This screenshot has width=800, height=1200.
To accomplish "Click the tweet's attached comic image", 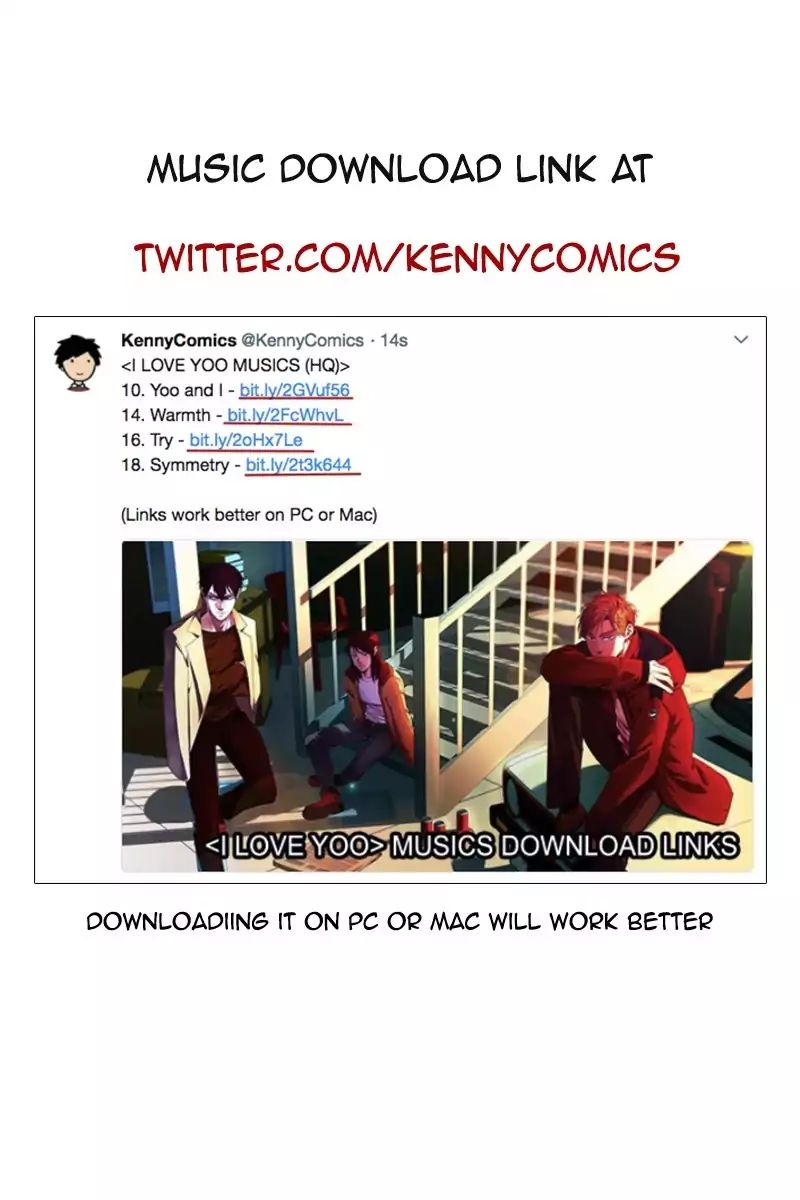I will pyautogui.click(x=437, y=706).
